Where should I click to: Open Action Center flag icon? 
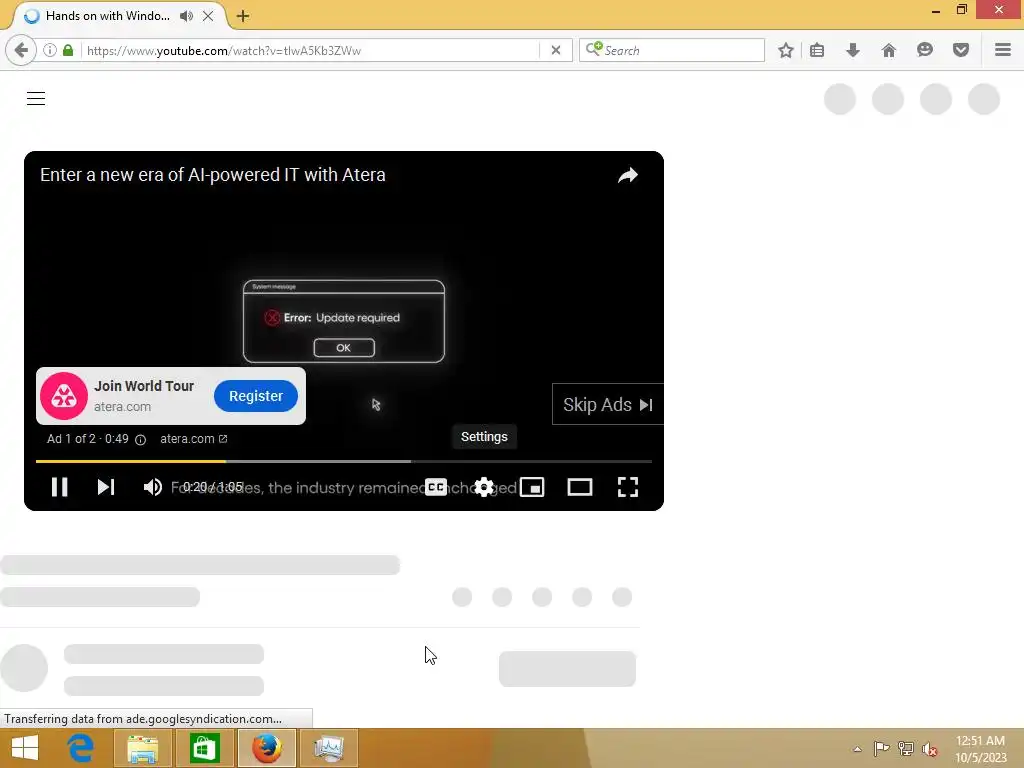pos(881,749)
